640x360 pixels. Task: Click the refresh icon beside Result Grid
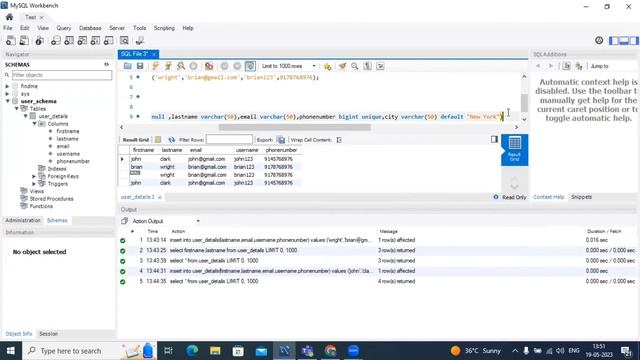point(171,140)
